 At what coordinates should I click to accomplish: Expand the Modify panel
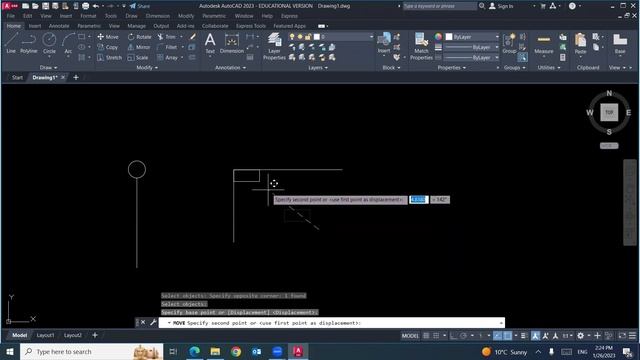[x=147, y=68]
